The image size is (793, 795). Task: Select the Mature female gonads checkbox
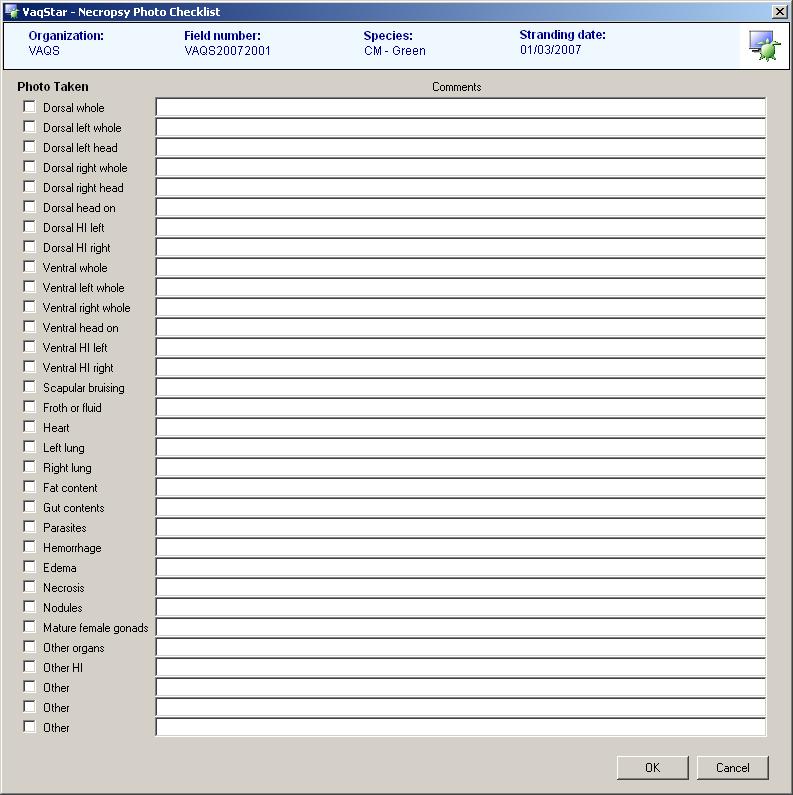click(x=30, y=627)
